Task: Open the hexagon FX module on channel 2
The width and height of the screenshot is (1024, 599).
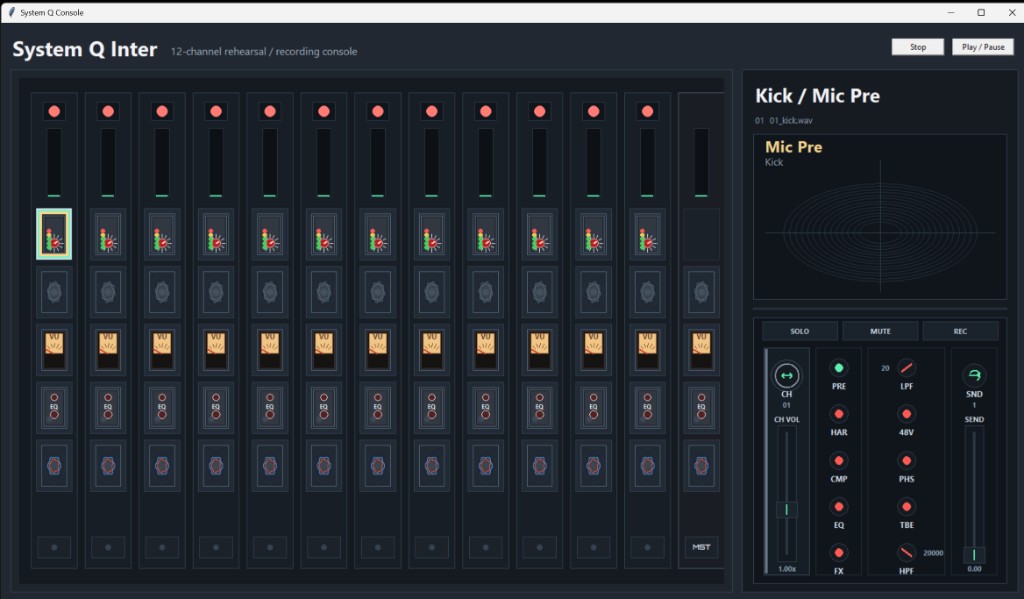Action: (108, 466)
